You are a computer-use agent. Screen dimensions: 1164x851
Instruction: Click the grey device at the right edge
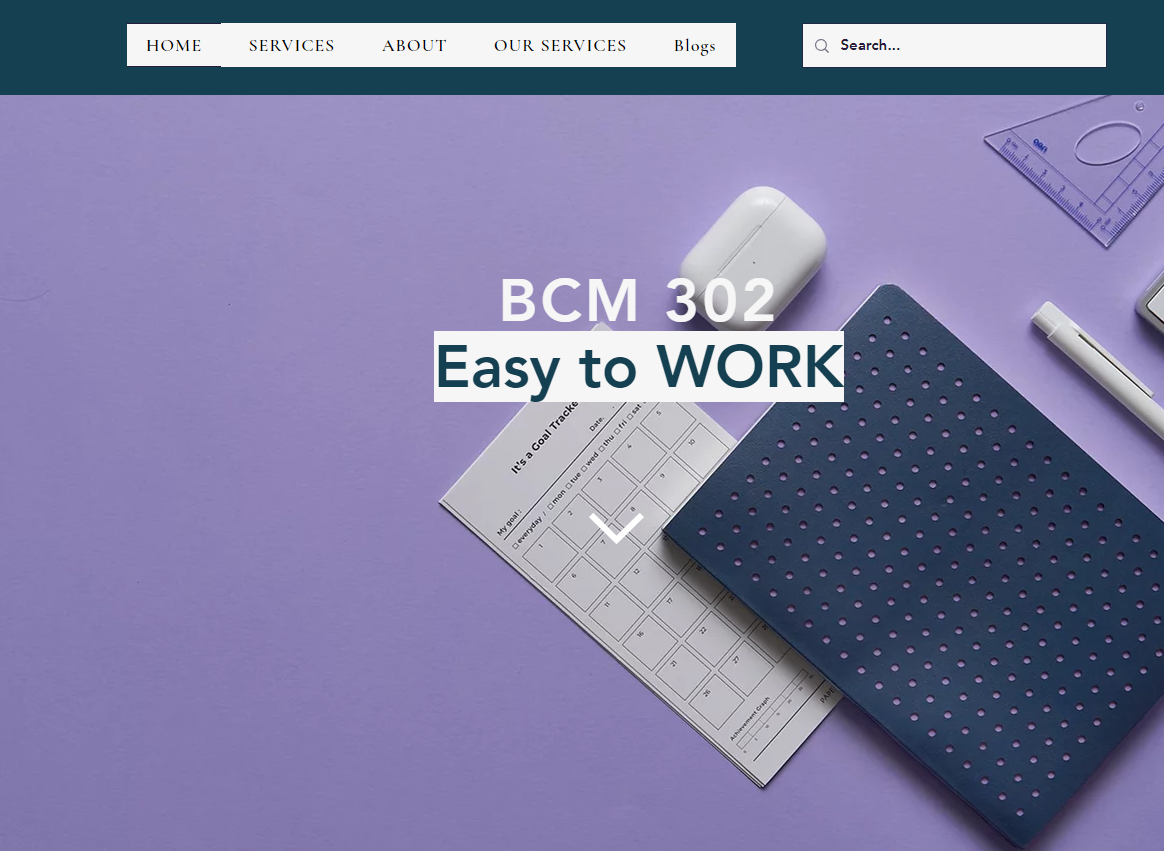tap(1151, 299)
